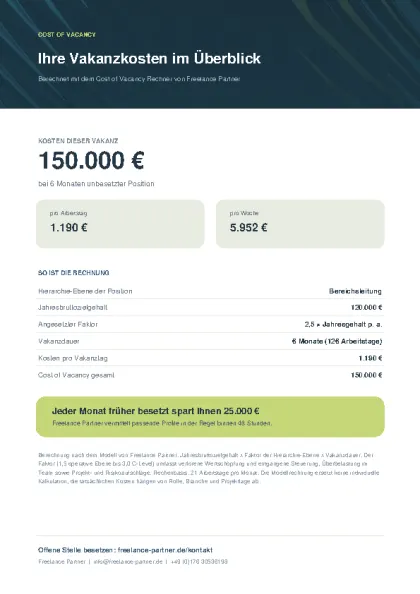Click the 'Kosten pro Vakanztag' row label
Viewport: 420px width, 594px height.
(x=73, y=358)
